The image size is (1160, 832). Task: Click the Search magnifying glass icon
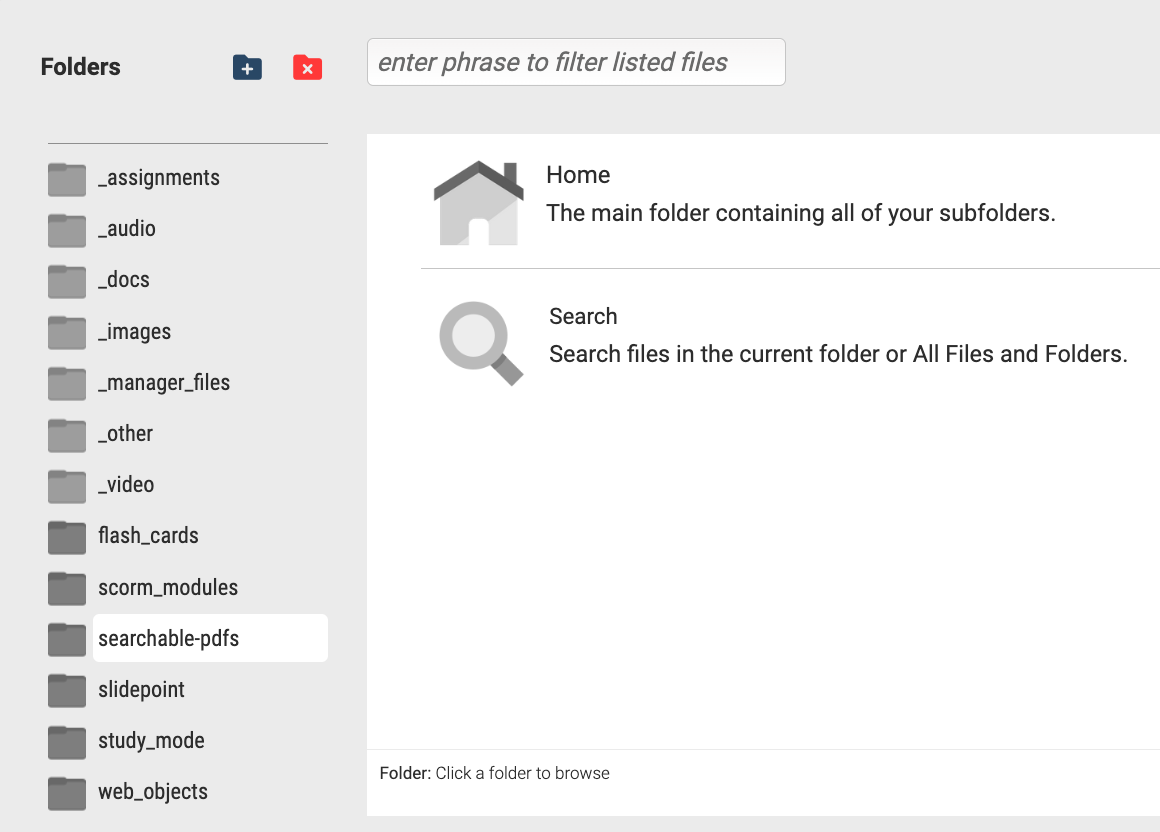(481, 343)
